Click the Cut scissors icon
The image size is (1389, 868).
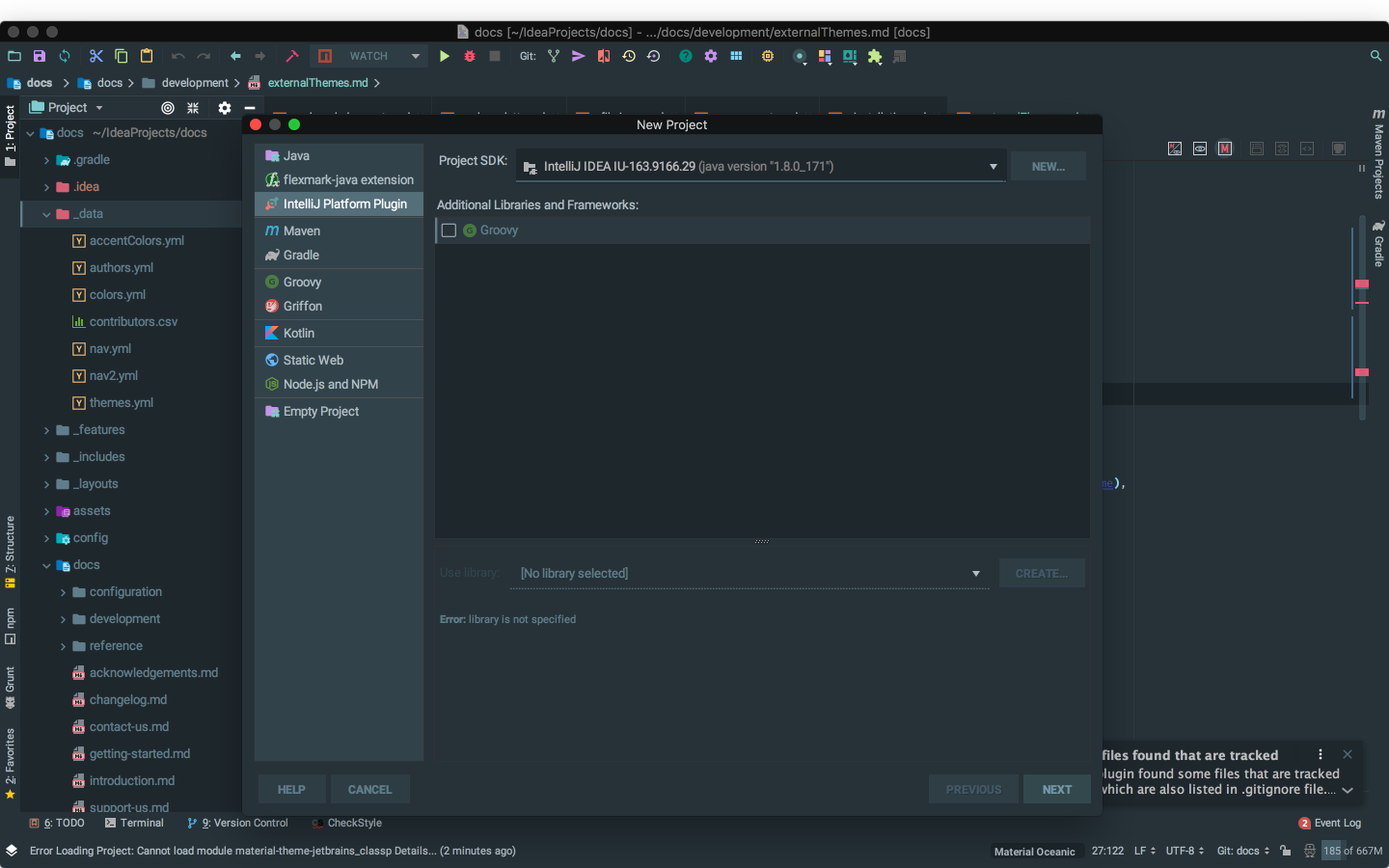pos(95,56)
